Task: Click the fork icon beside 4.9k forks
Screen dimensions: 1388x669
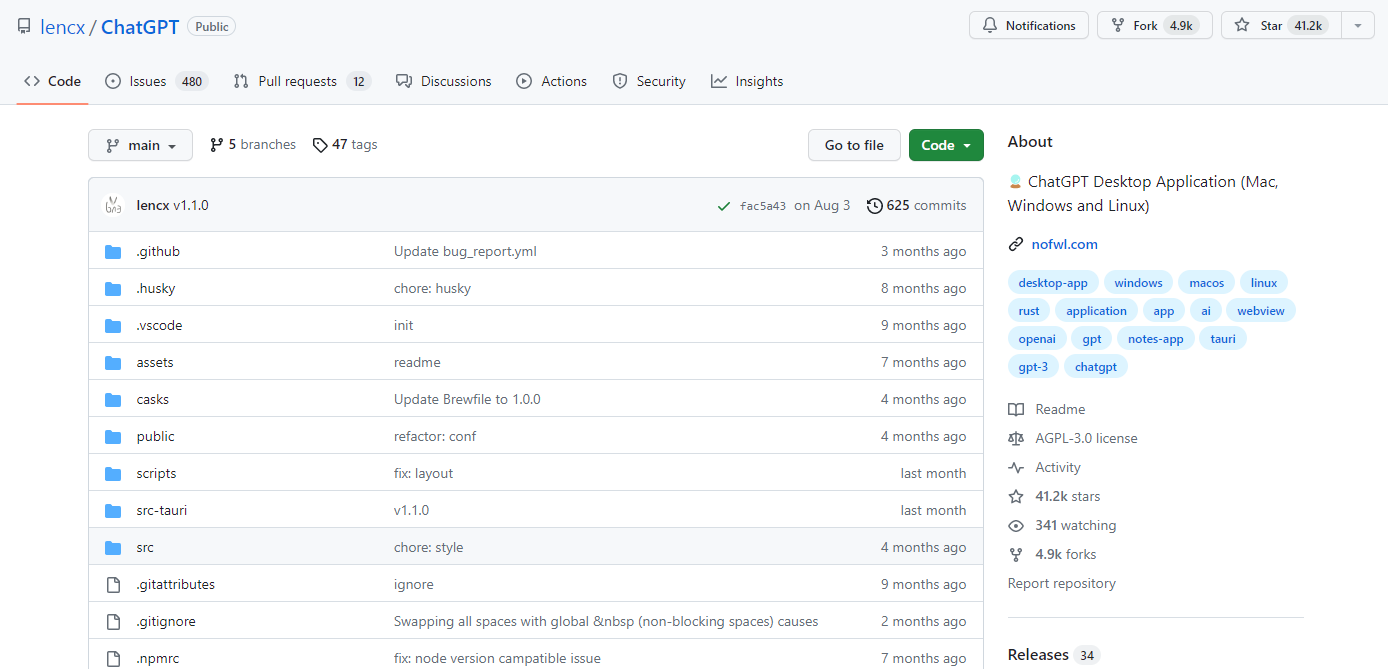Action: (1016, 555)
